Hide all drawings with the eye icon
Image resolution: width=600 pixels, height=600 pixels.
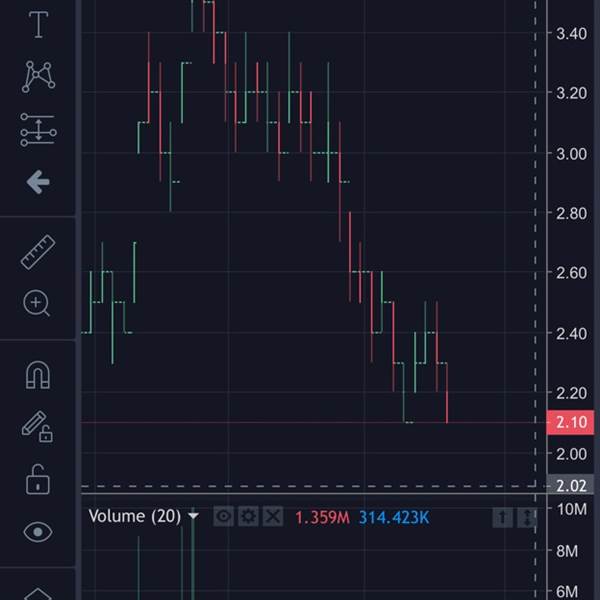pyautogui.click(x=38, y=532)
